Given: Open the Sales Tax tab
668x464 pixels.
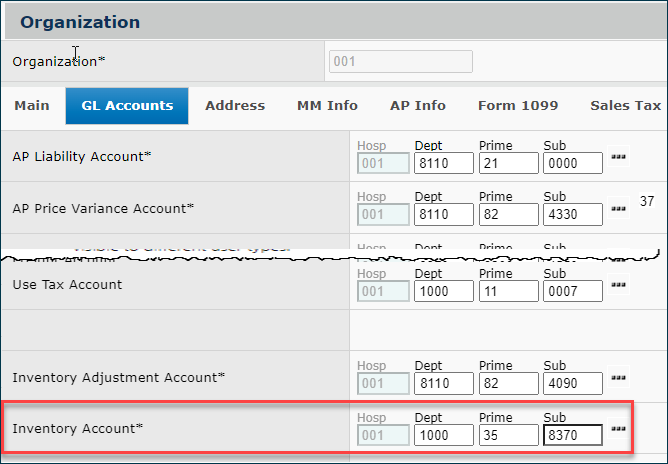Looking at the screenshot, I should (x=625, y=105).
